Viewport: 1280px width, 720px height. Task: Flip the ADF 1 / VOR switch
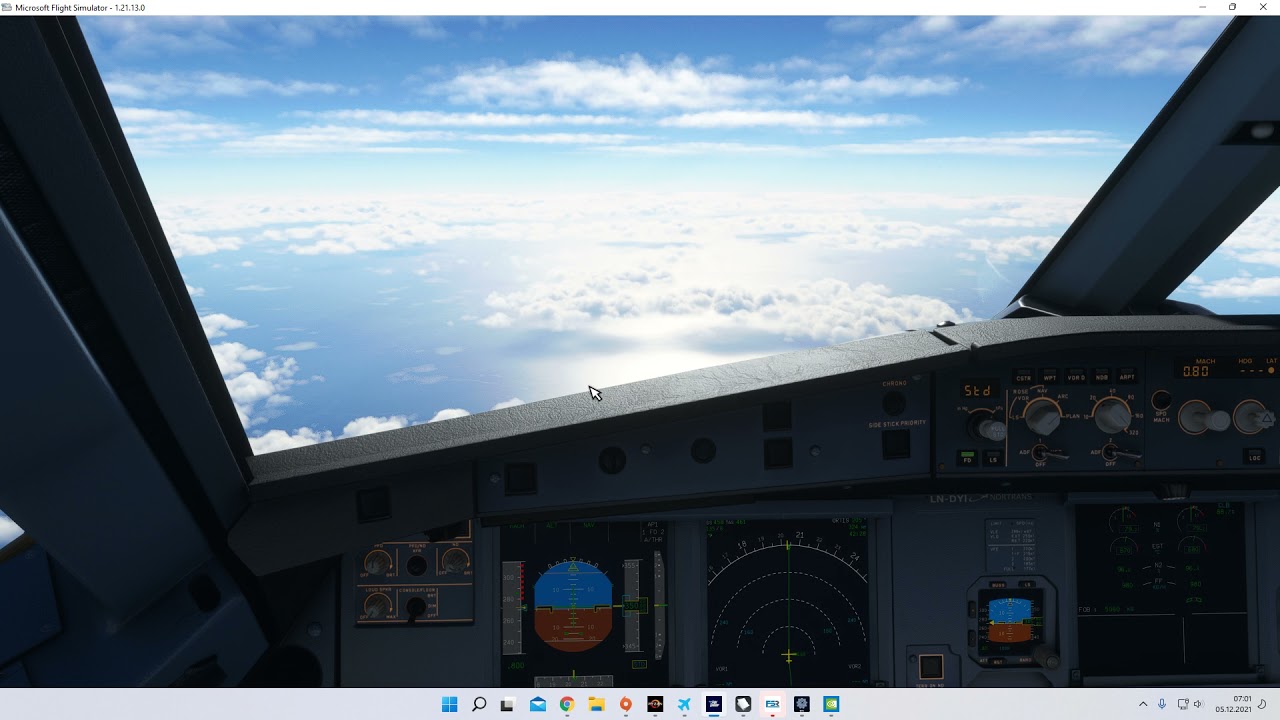pyautogui.click(x=1048, y=454)
